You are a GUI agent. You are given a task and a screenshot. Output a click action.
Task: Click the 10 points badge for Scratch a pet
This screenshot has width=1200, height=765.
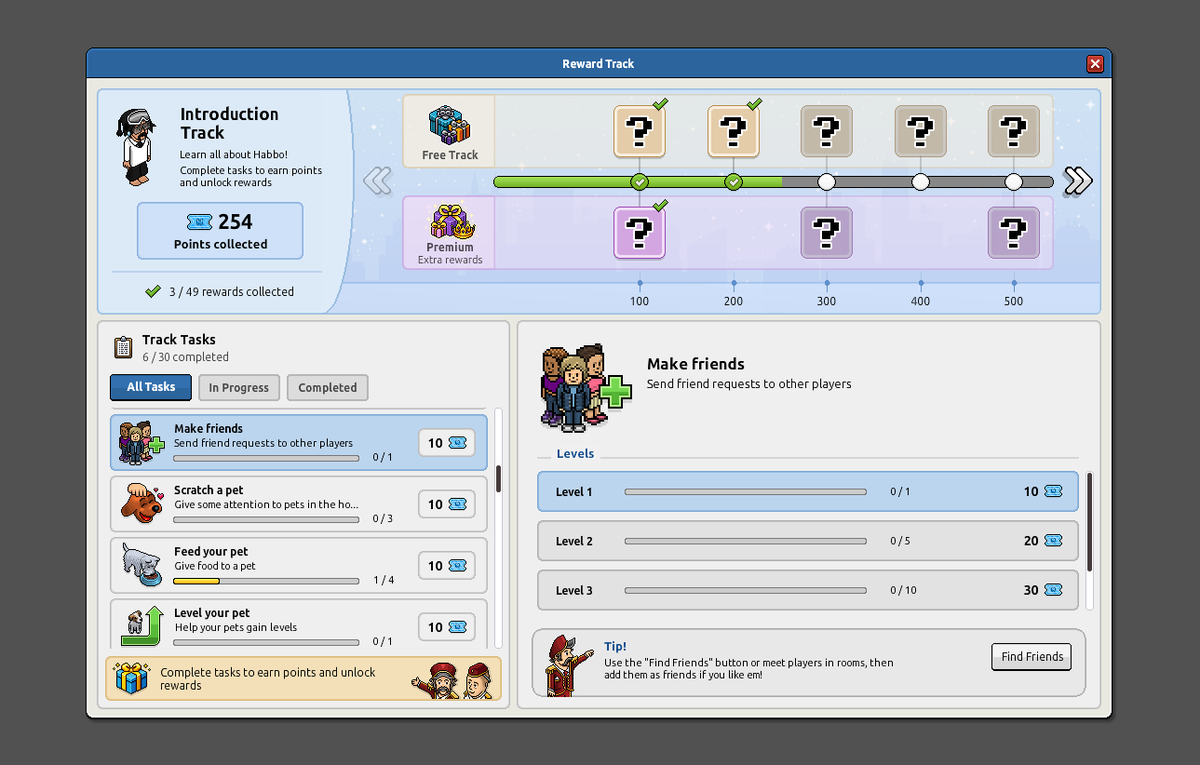[x=446, y=504]
